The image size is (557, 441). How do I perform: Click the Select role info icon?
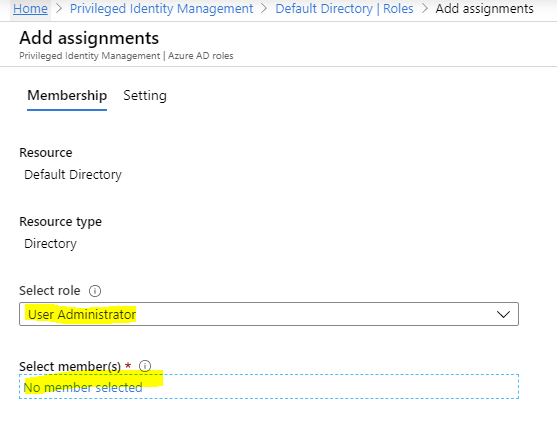pos(95,291)
